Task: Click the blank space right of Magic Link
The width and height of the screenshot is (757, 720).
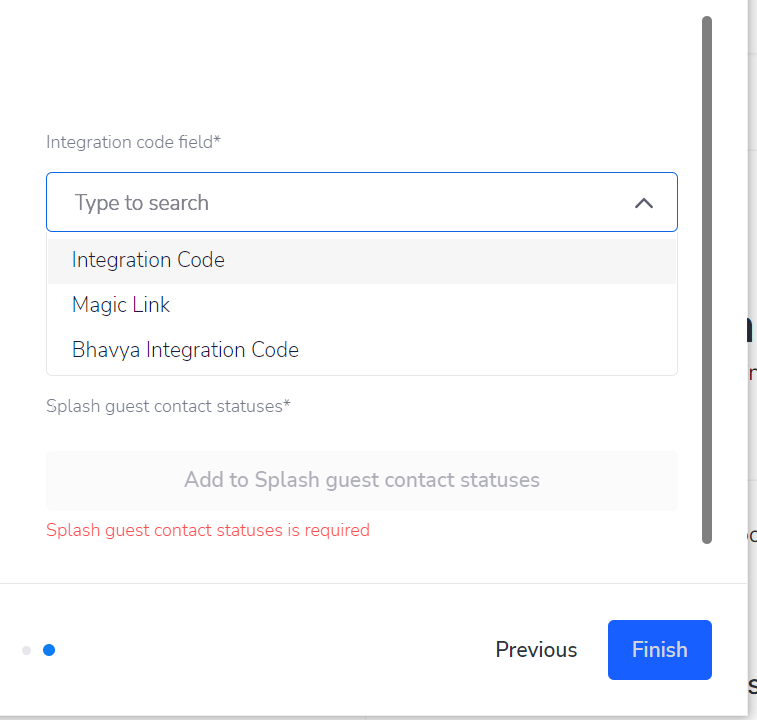Action: click(422, 305)
